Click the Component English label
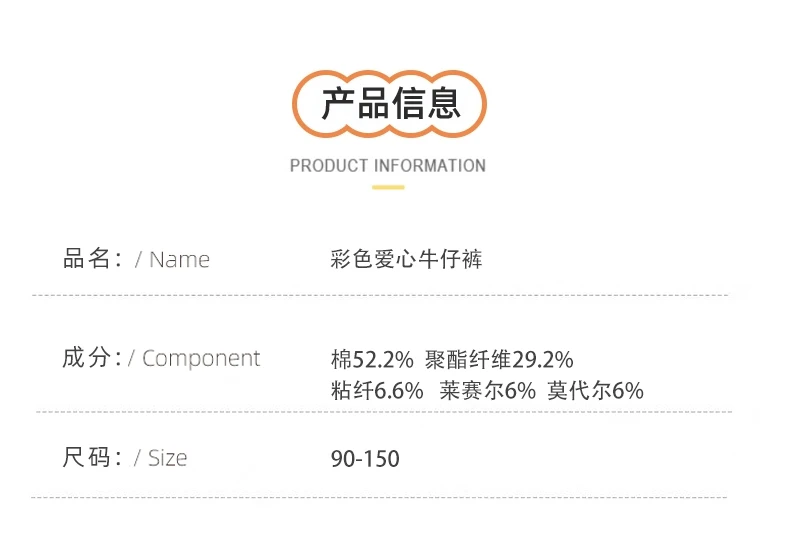The image size is (790, 544). click(201, 359)
